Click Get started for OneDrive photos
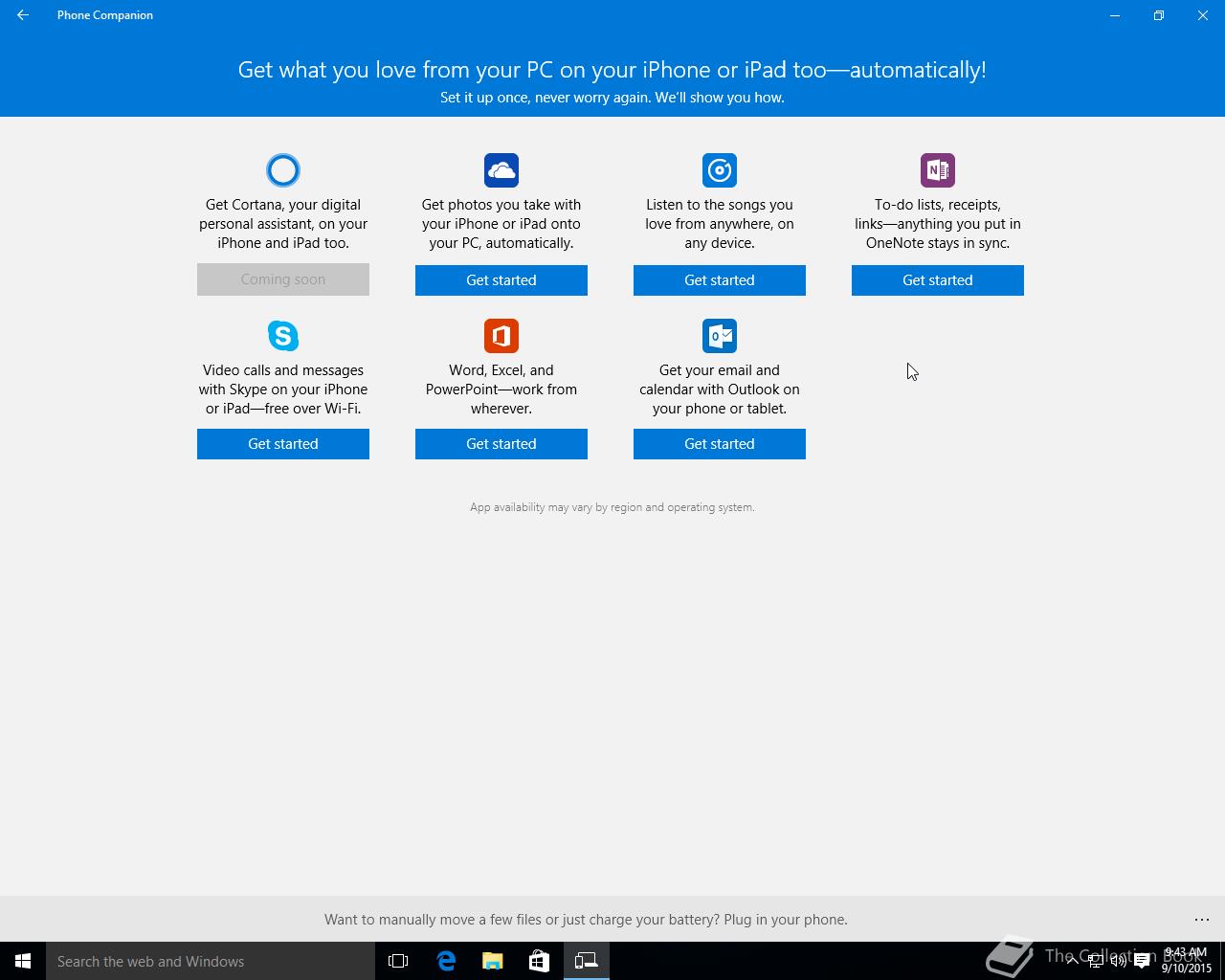 pos(501,280)
